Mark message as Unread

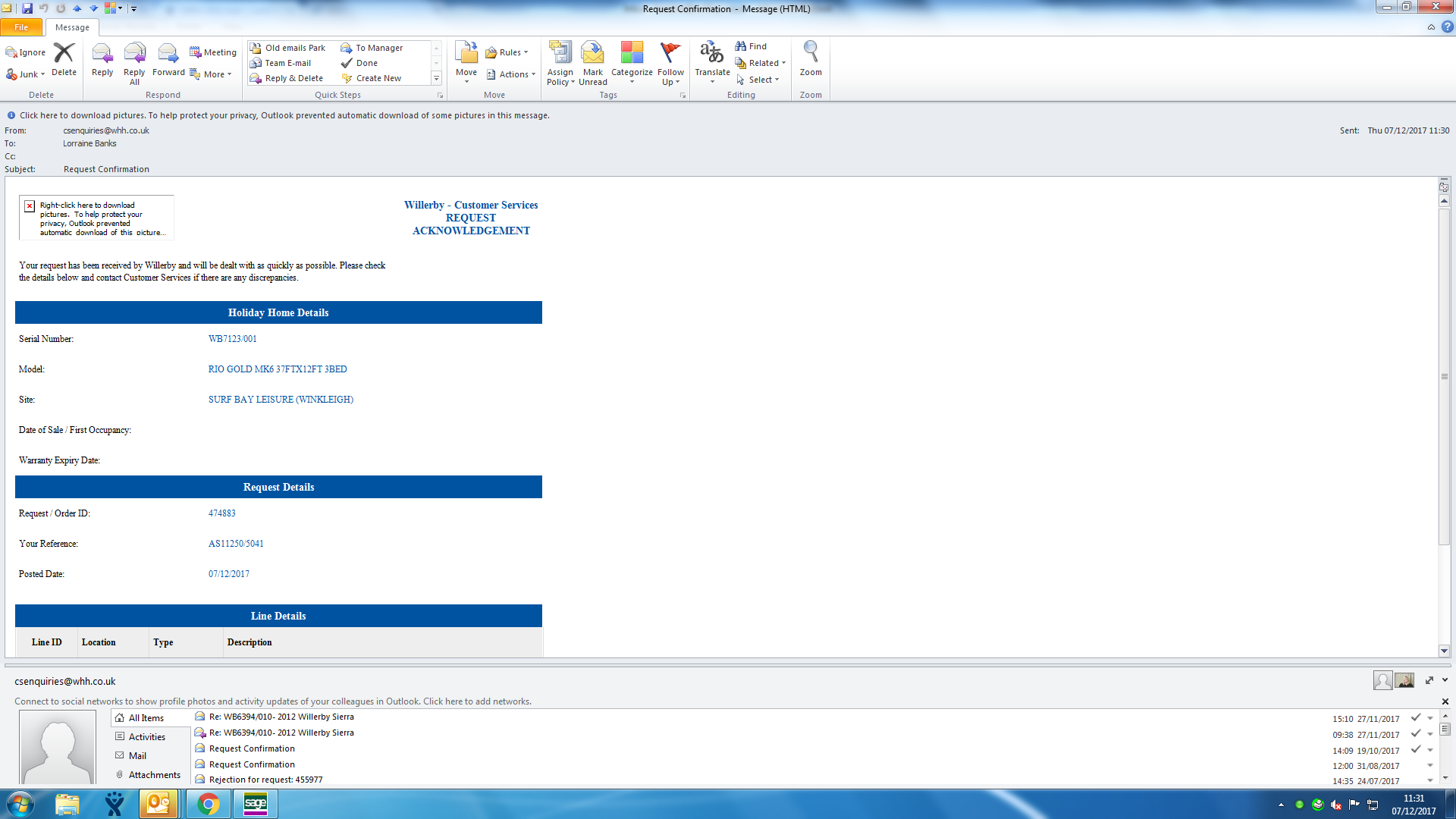[593, 55]
